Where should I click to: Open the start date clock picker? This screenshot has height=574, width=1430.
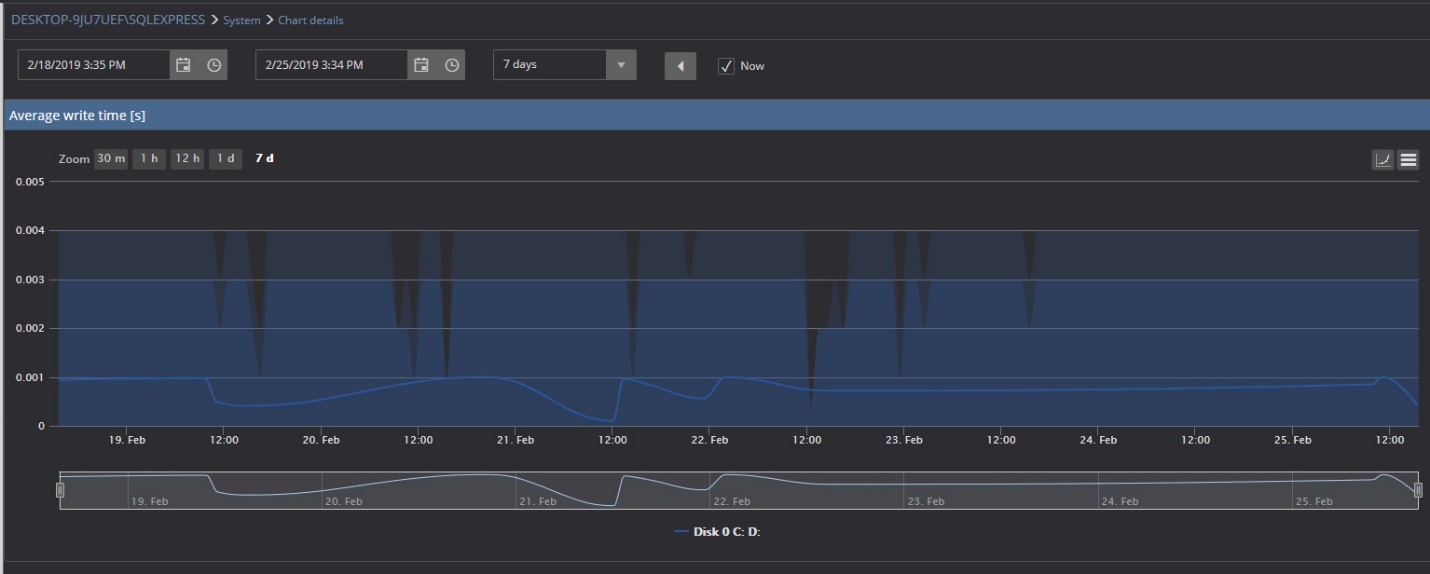point(214,65)
